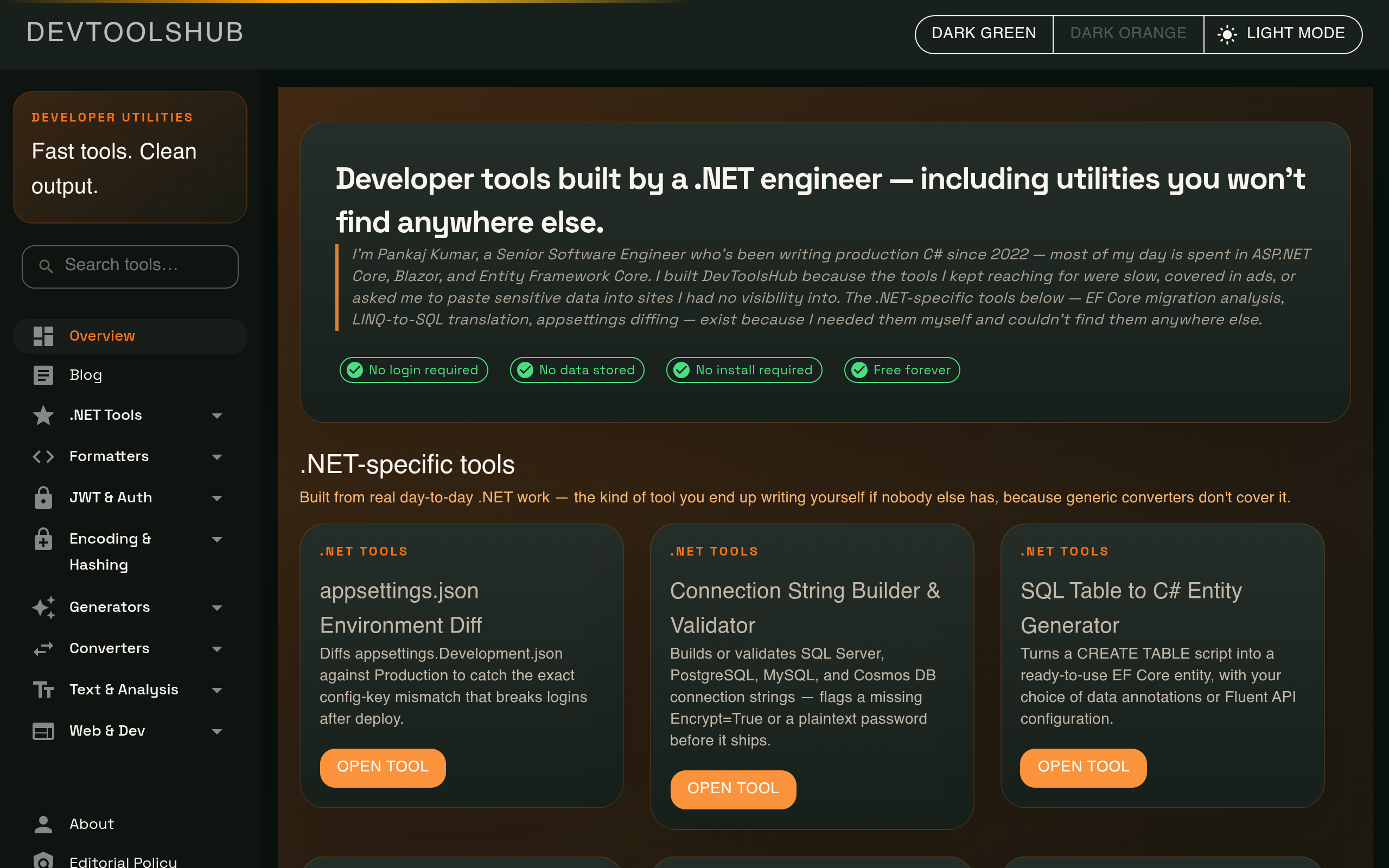
Task: Switch to Dark Green theme
Action: pos(984,33)
